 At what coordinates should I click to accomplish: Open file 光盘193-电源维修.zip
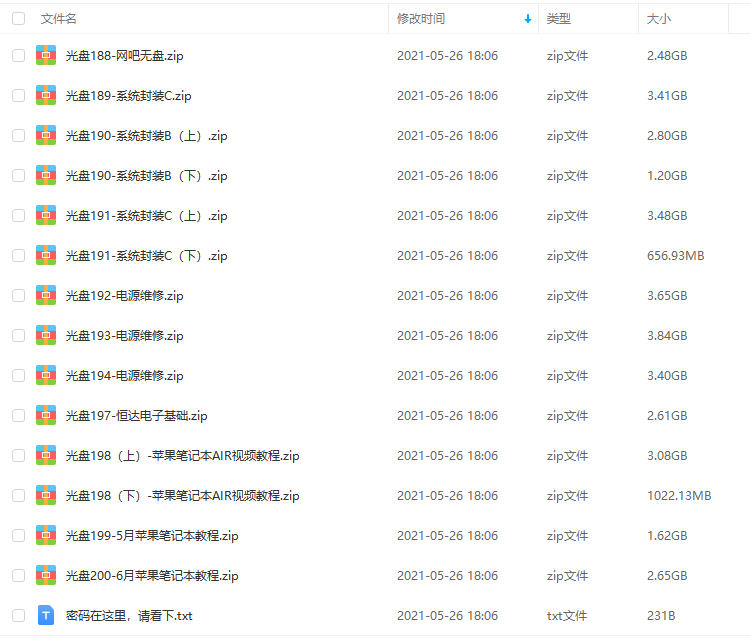(x=124, y=336)
